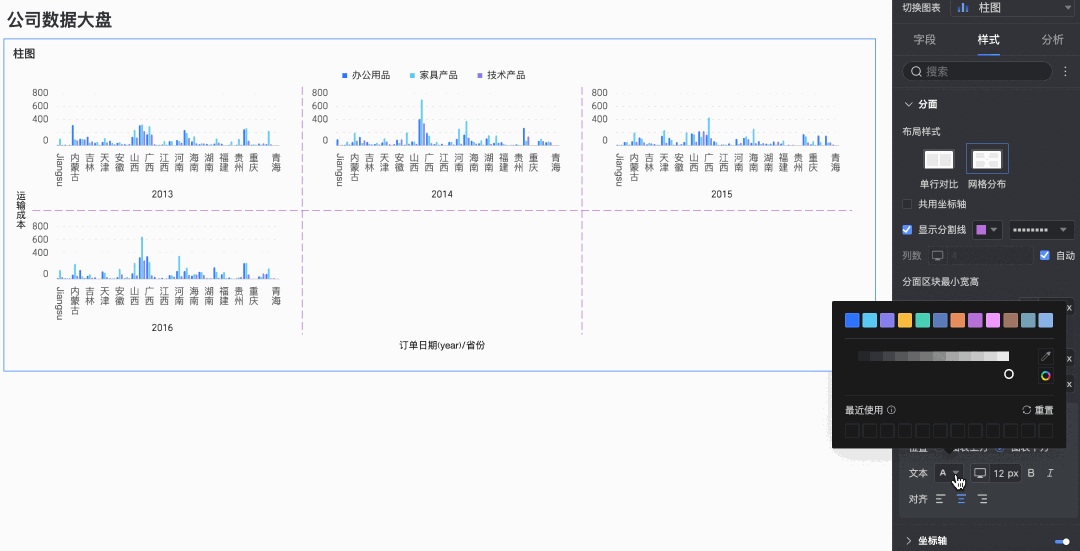The height and width of the screenshot is (551, 1080).
Task: Click the white circle color handle
Action: (x=1008, y=374)
